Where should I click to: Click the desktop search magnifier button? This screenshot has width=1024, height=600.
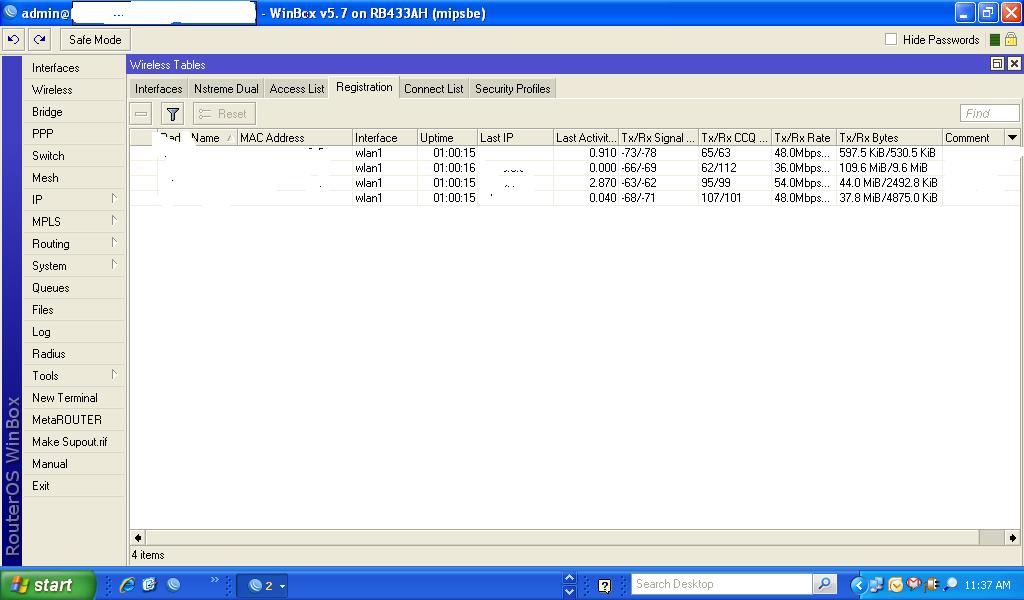click(x=825, y=584)
